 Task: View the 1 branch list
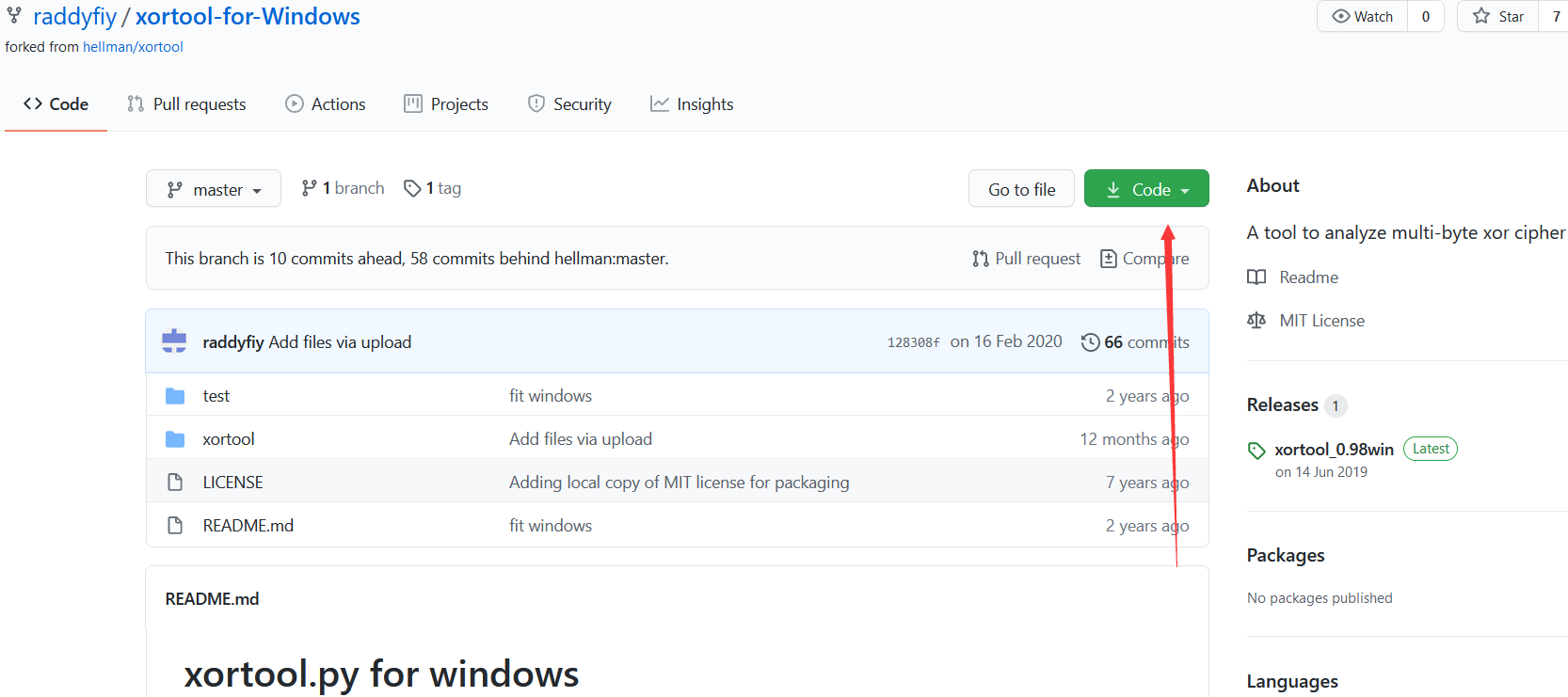[343, 188]
